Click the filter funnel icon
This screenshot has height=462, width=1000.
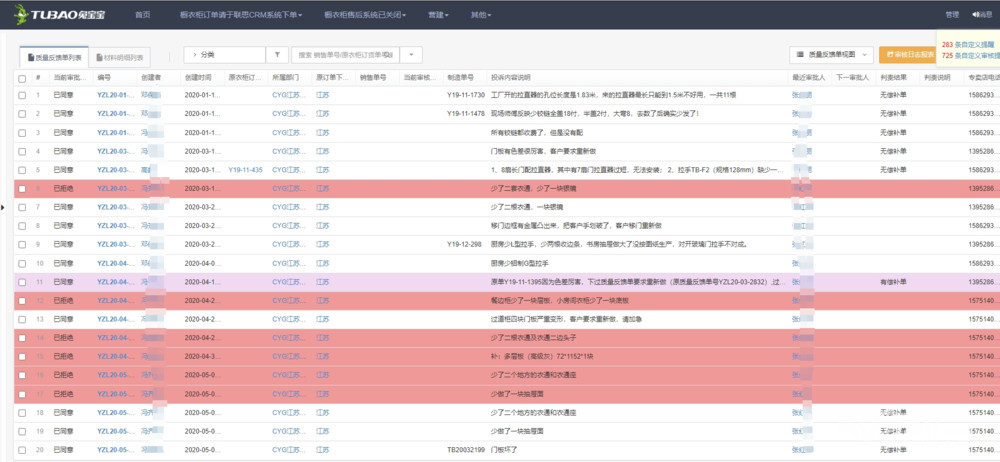pyautogui.click(x=278, y=55)
